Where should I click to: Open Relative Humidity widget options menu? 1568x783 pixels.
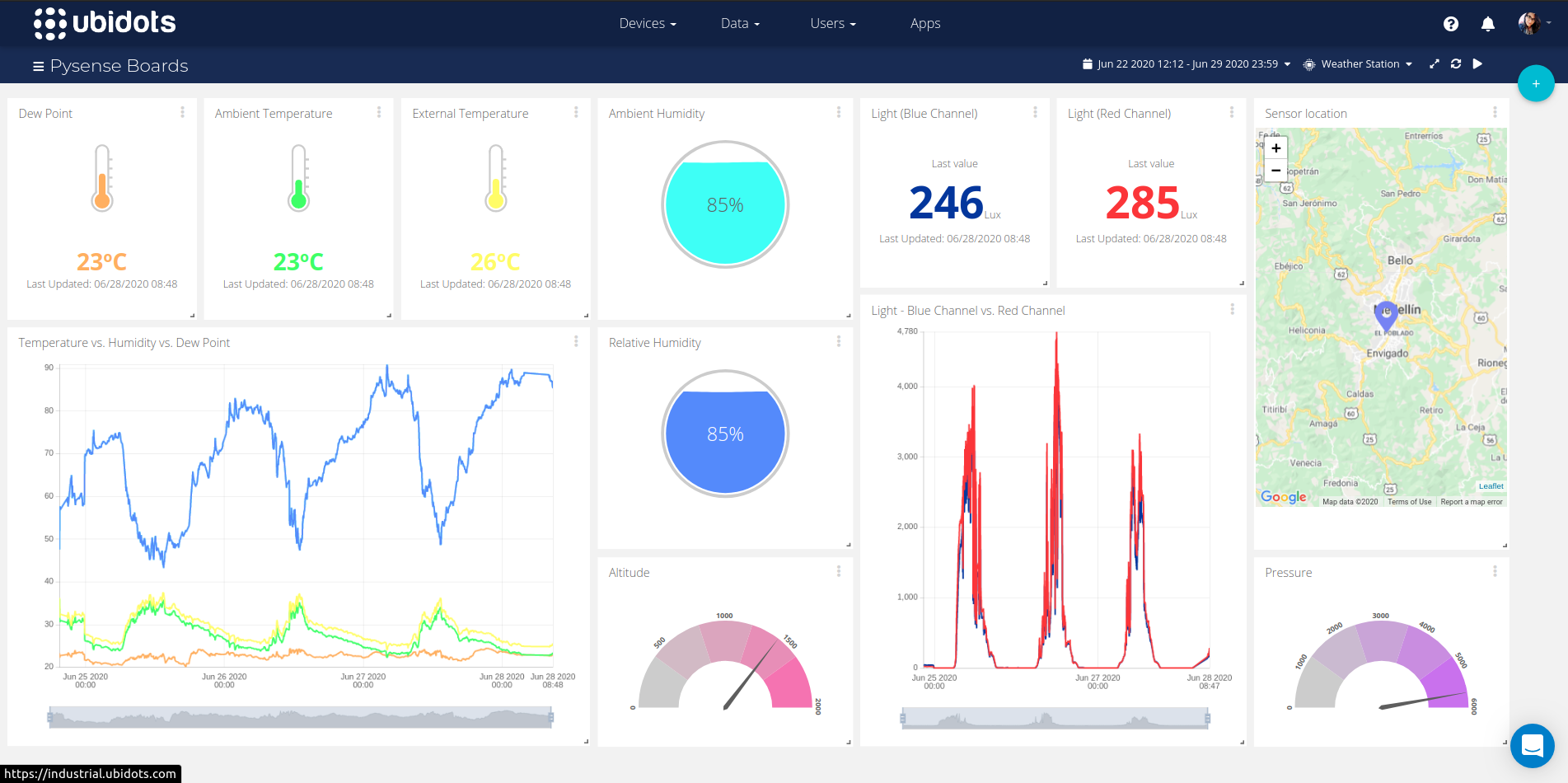(839, 341)
